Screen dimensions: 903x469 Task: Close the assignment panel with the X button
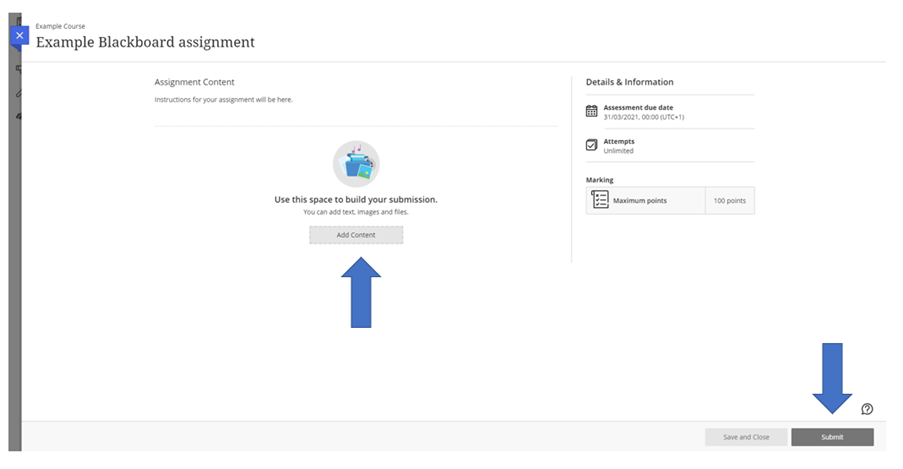20,36
